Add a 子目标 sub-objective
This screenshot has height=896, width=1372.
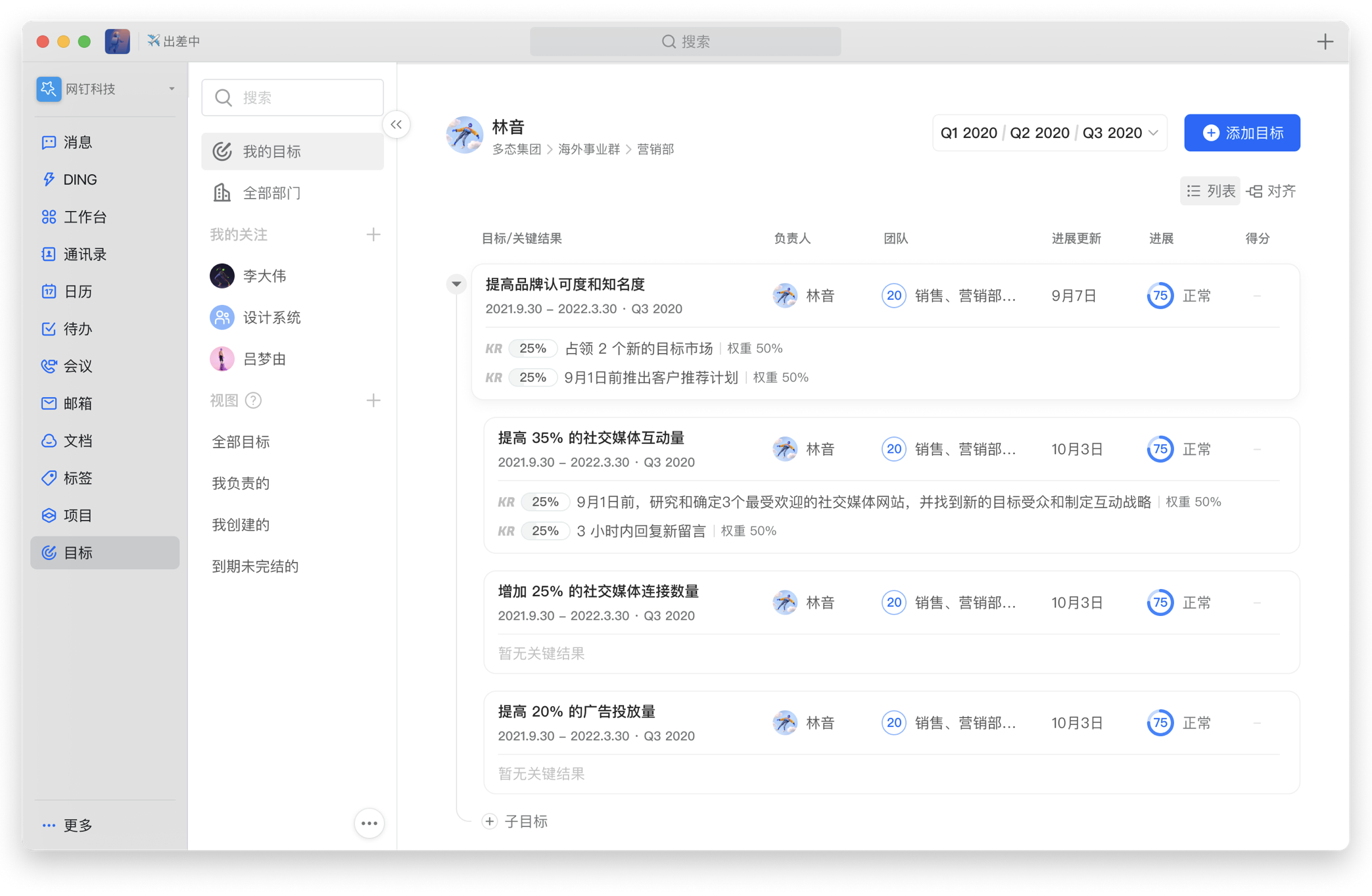click(x=516, y=821)
